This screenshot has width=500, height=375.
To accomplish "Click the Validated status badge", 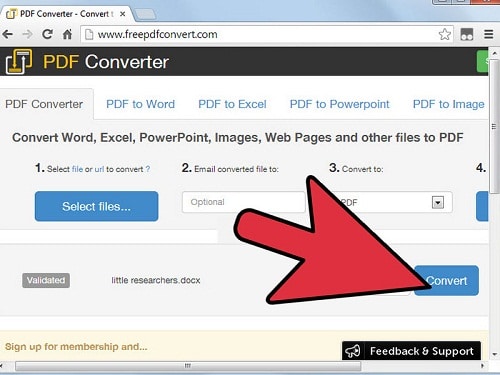I will [46, 280].
